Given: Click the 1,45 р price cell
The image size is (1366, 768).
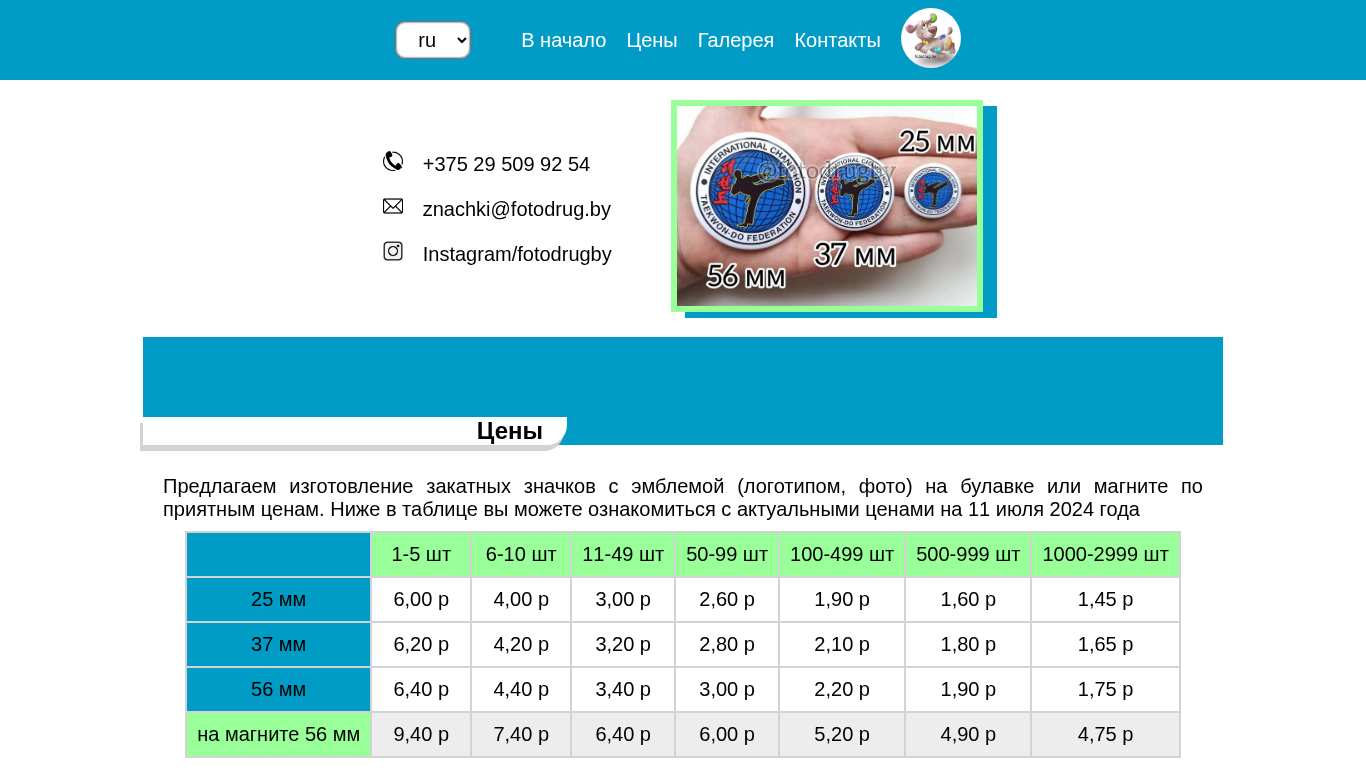Looking at the screenshot, I should (x=1106, y=600).
